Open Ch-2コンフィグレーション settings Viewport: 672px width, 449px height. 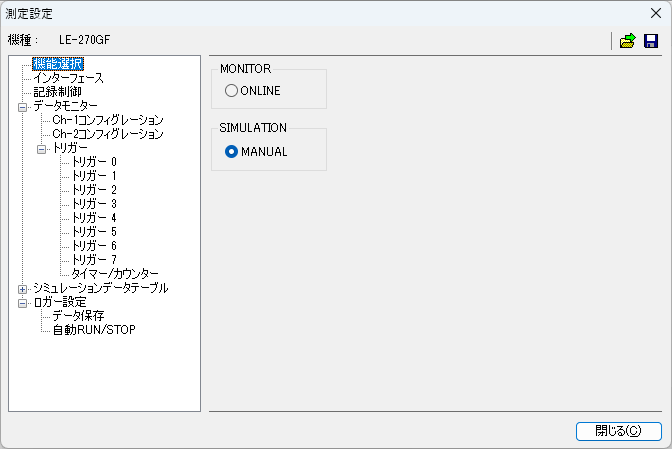[108, 134]
